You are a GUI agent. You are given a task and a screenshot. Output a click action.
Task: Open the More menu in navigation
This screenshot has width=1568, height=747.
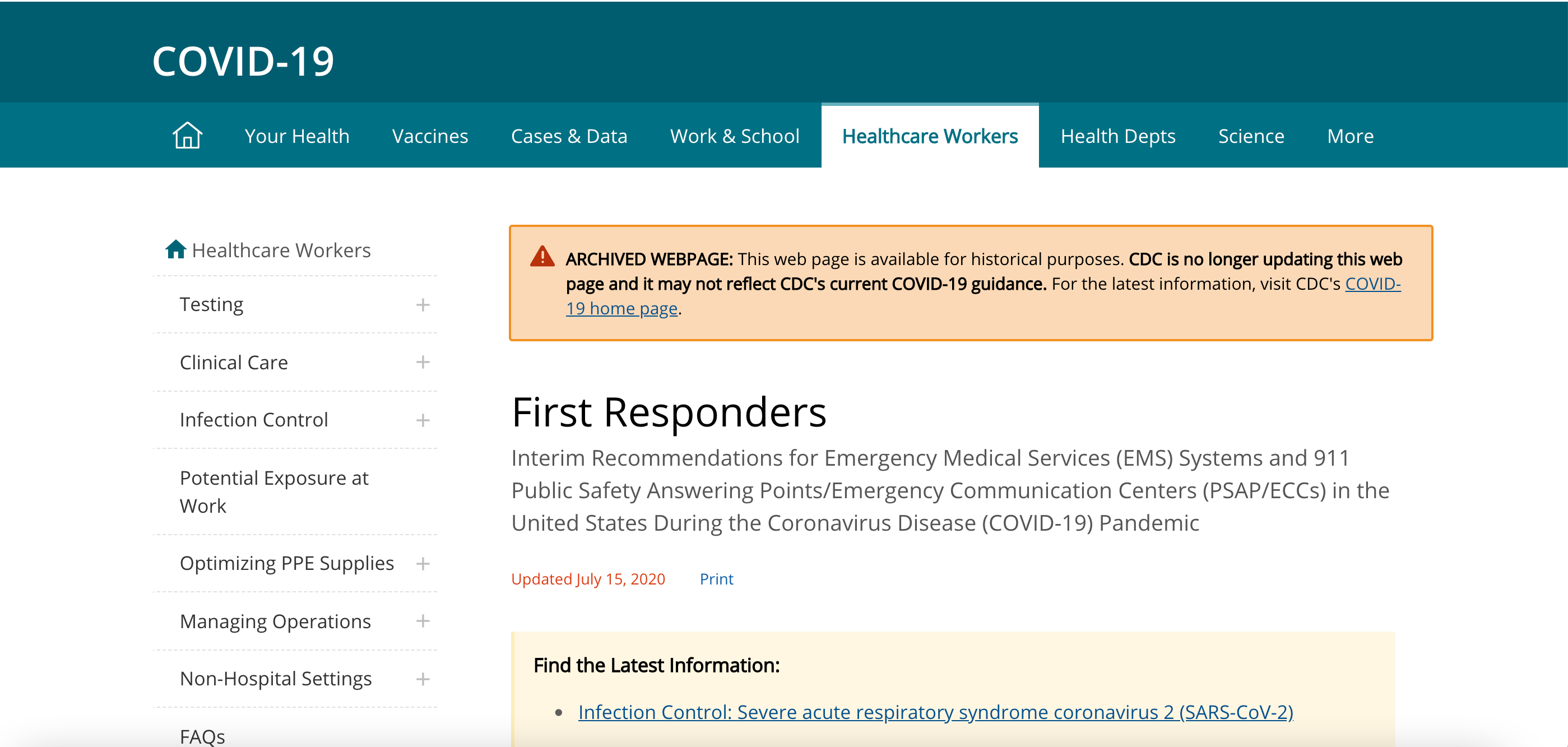pyautogui.click(x=1349, y=136)
